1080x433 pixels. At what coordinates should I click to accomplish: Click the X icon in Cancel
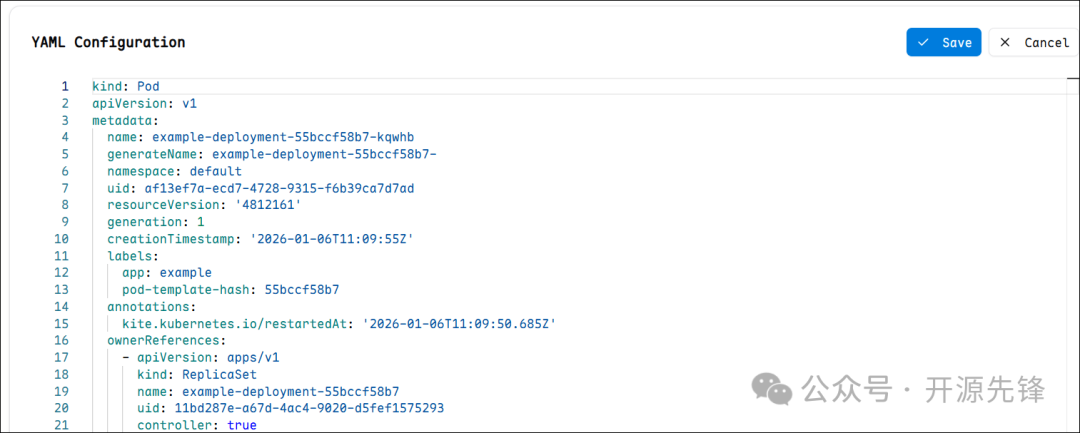[1005, 42]
